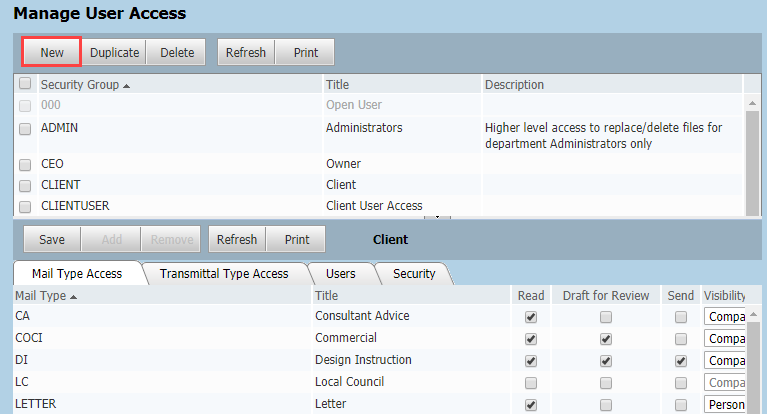Click the New button in top toolbar

point(52,52)
